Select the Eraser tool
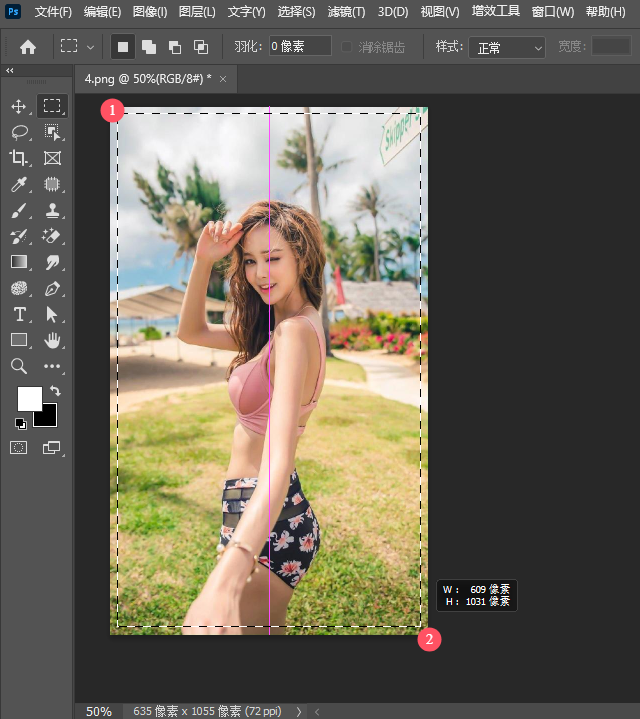Viewport: 640px width, 719px height. [51, 236]
